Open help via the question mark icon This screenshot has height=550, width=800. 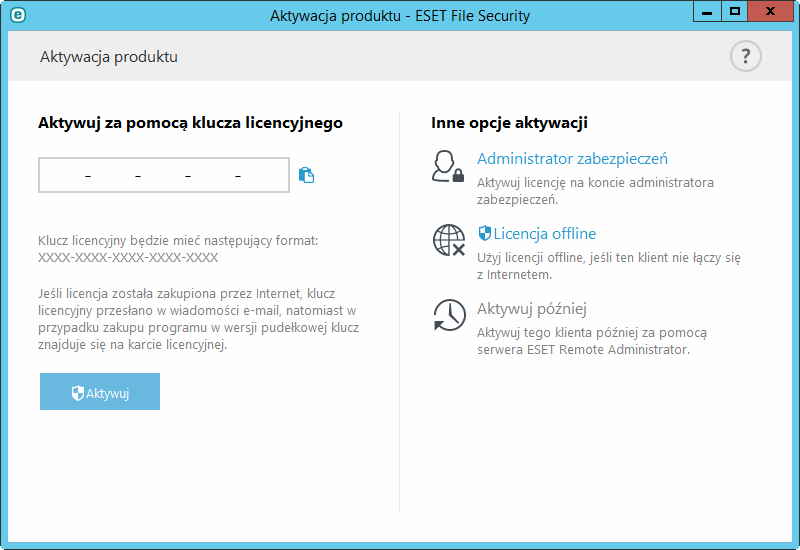(745, 56)
